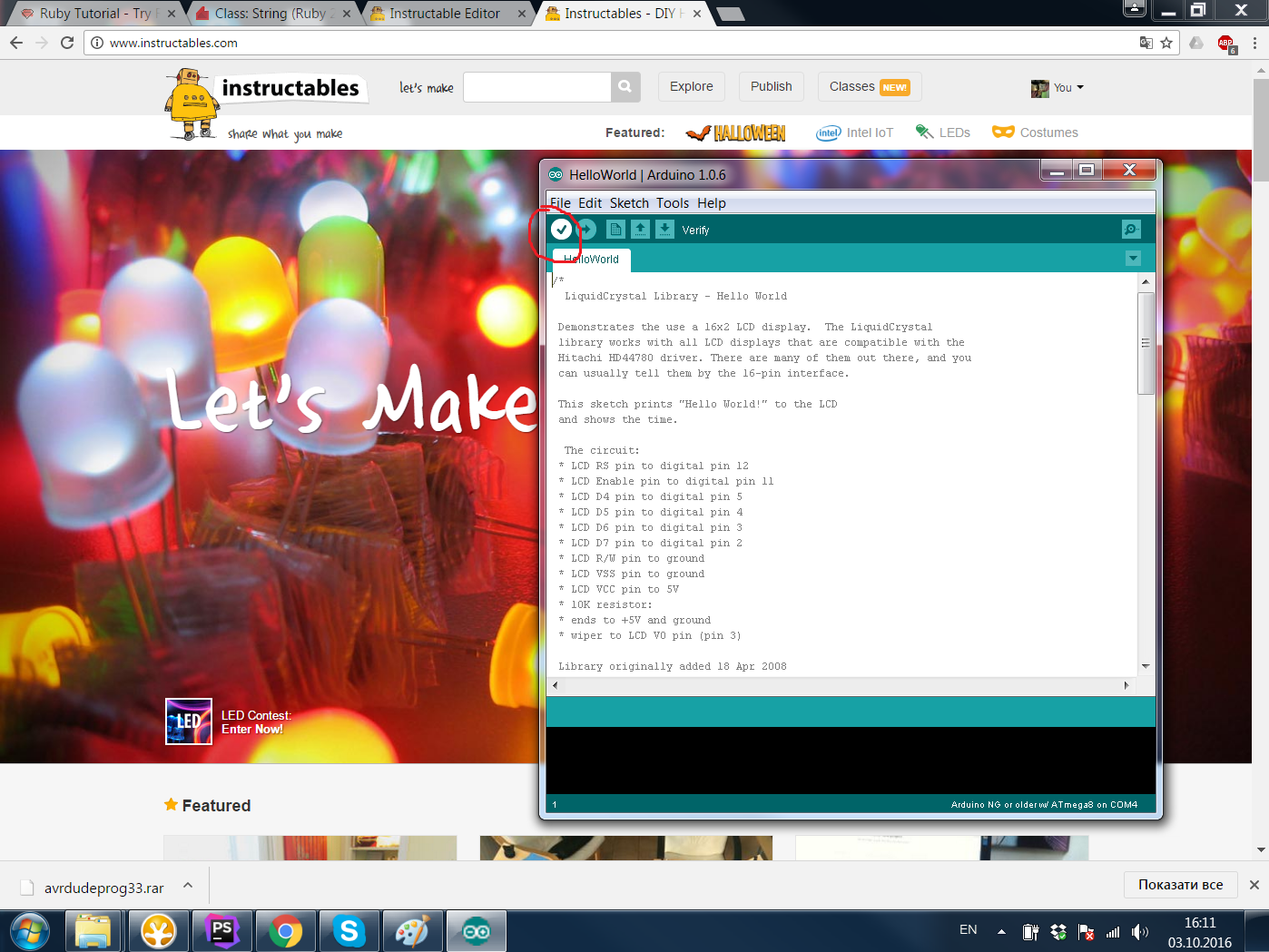Switch to the Instructable Editor browser tab
1269x952 pixels.
[445, 14]
